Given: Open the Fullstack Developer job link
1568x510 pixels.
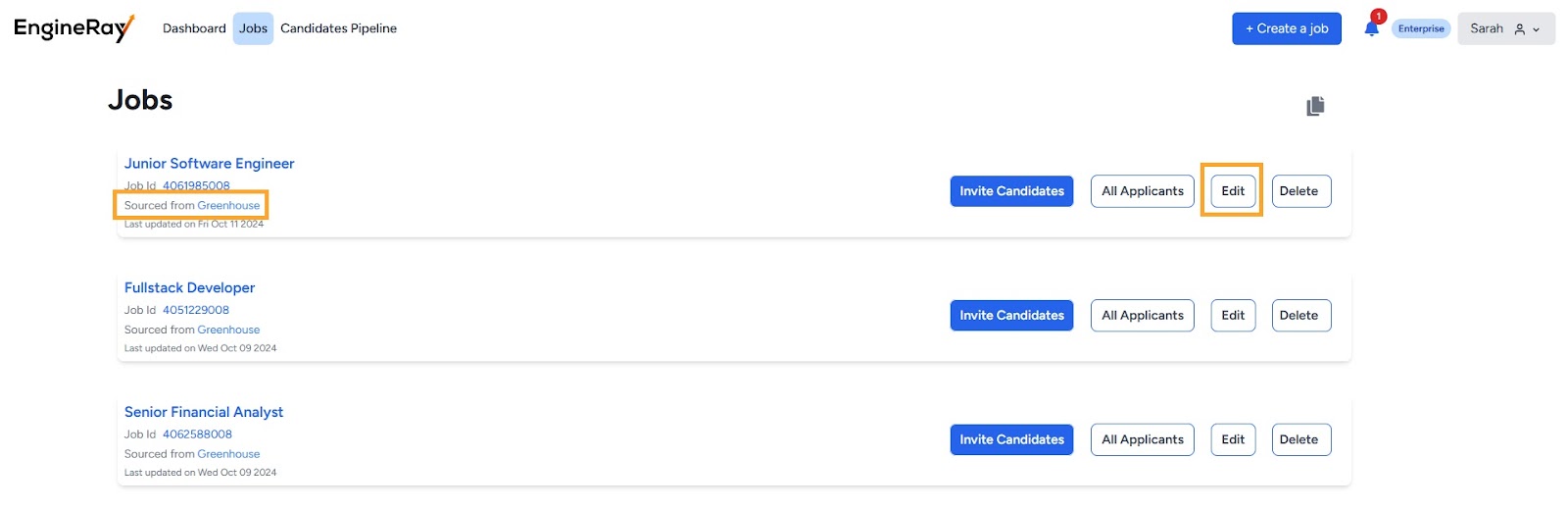Looking at the screenshot, I should click(189, 288).
